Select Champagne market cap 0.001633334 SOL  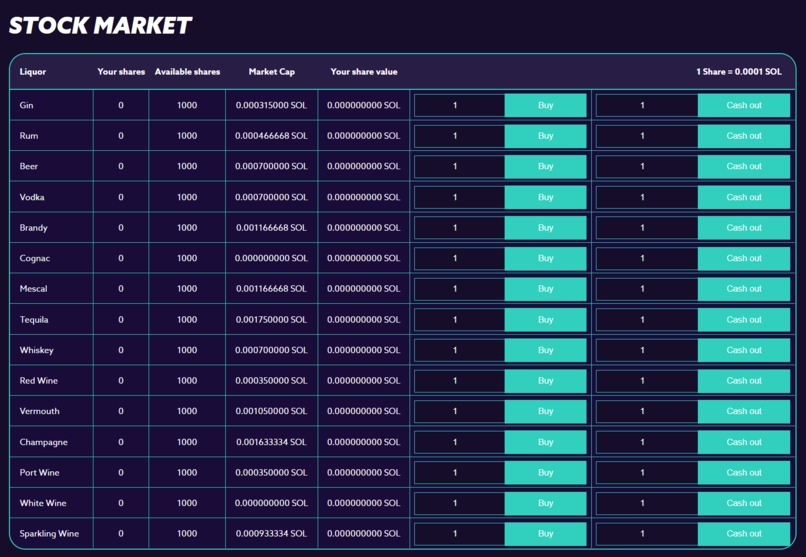pyautogui.click(x=271, y=442)
